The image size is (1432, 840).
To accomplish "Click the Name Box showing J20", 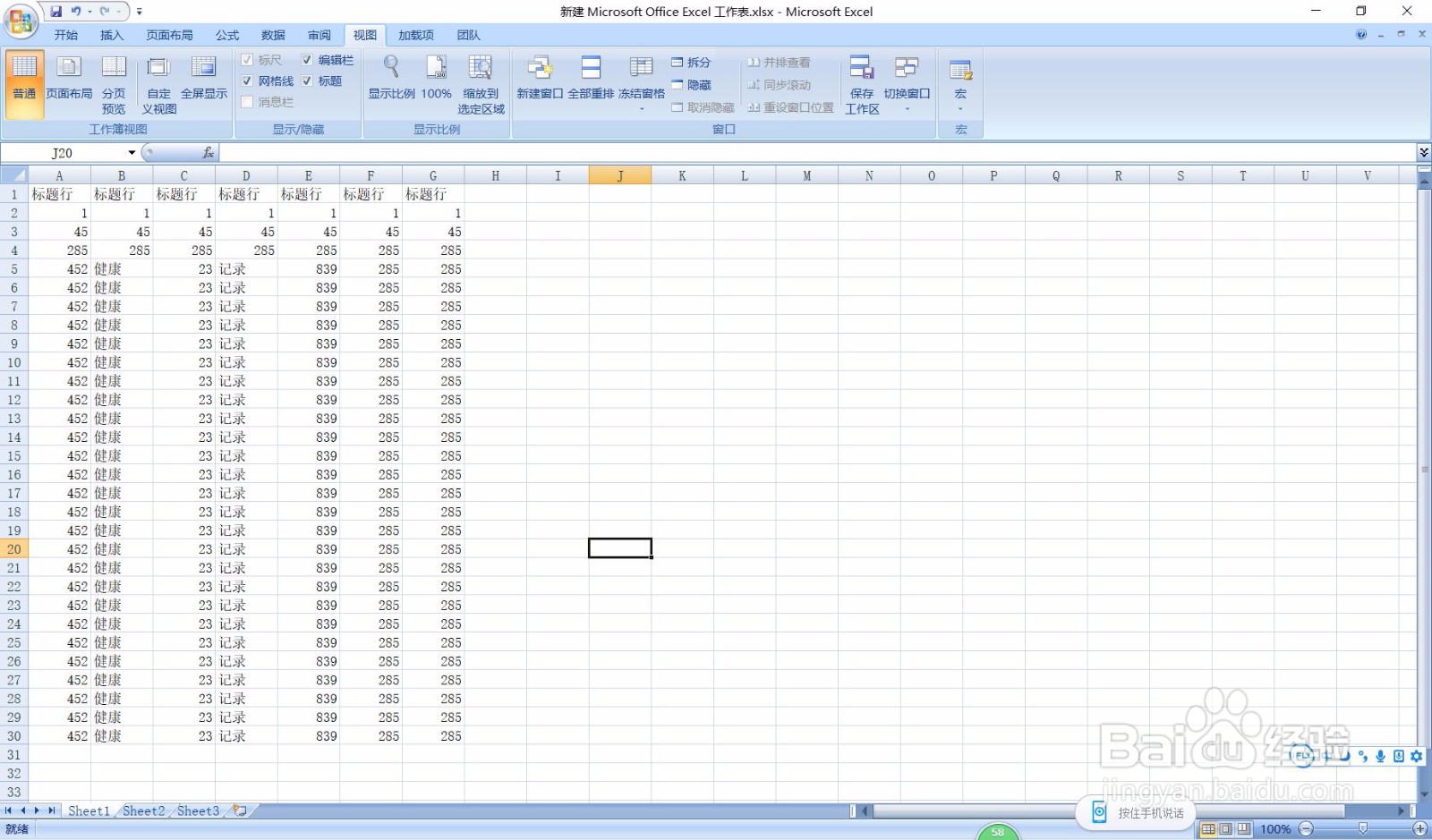I will tap(63, 153).
